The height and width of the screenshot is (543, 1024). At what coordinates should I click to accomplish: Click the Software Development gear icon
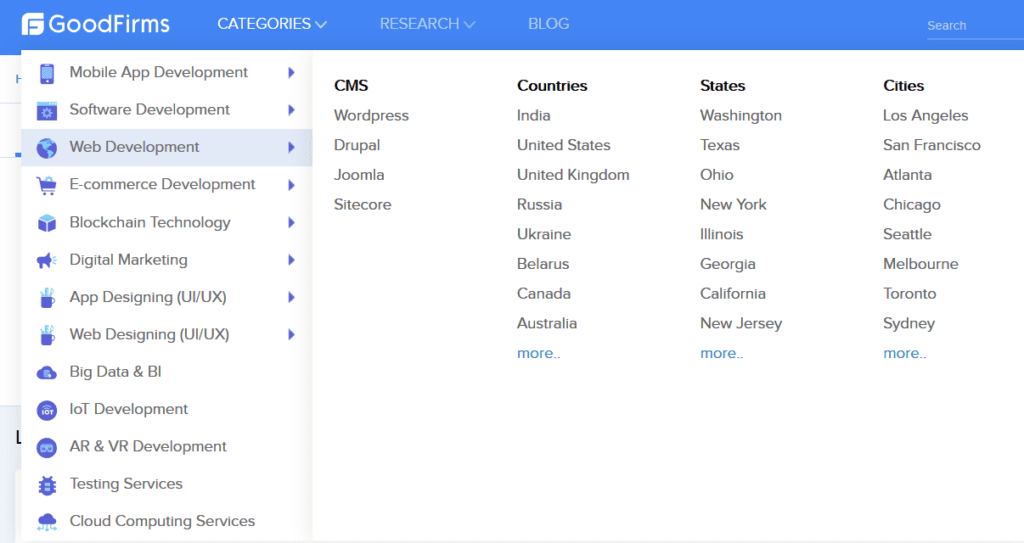(46, 111)
